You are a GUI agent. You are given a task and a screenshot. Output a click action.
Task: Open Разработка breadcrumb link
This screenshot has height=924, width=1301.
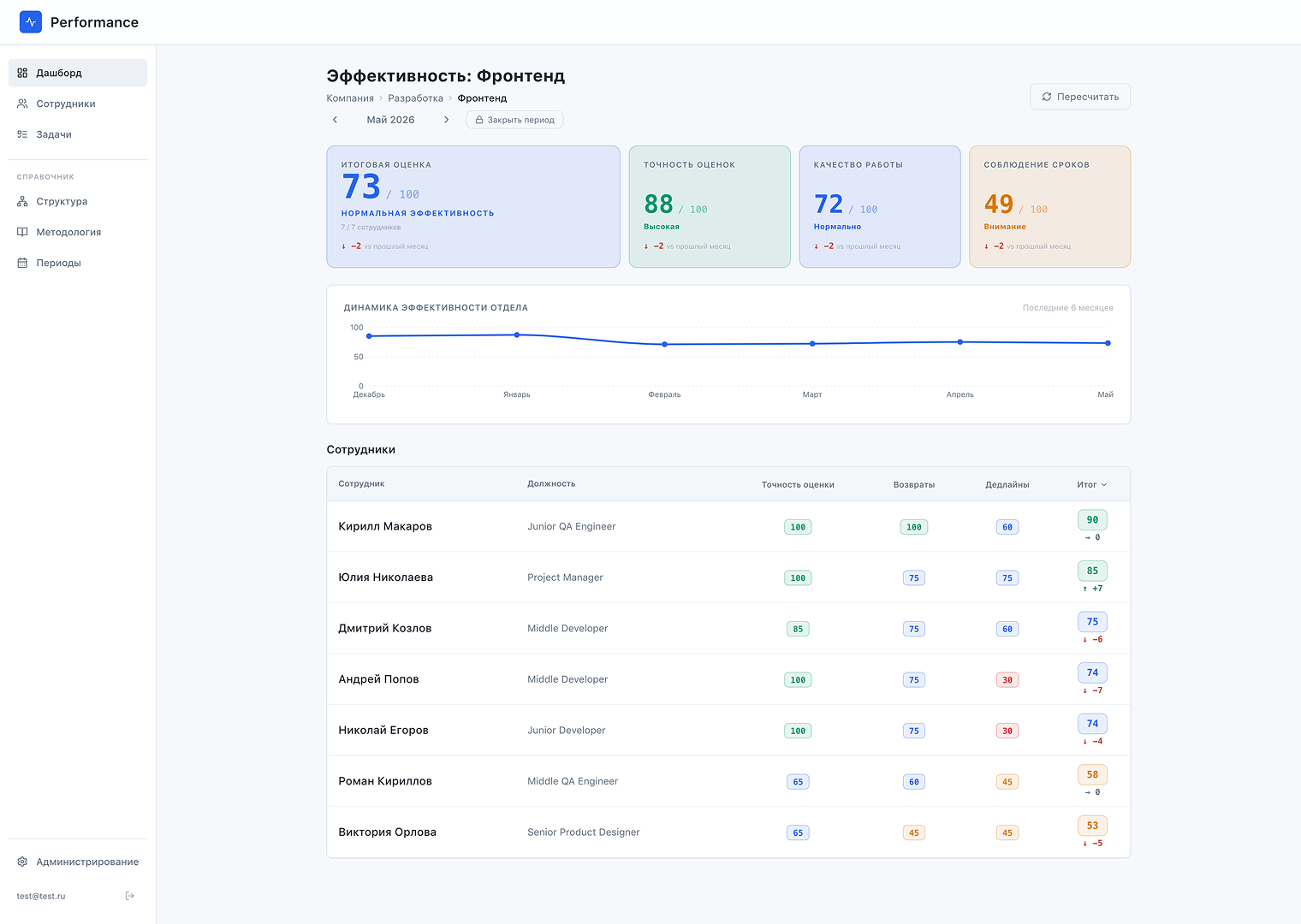(415, 98)
